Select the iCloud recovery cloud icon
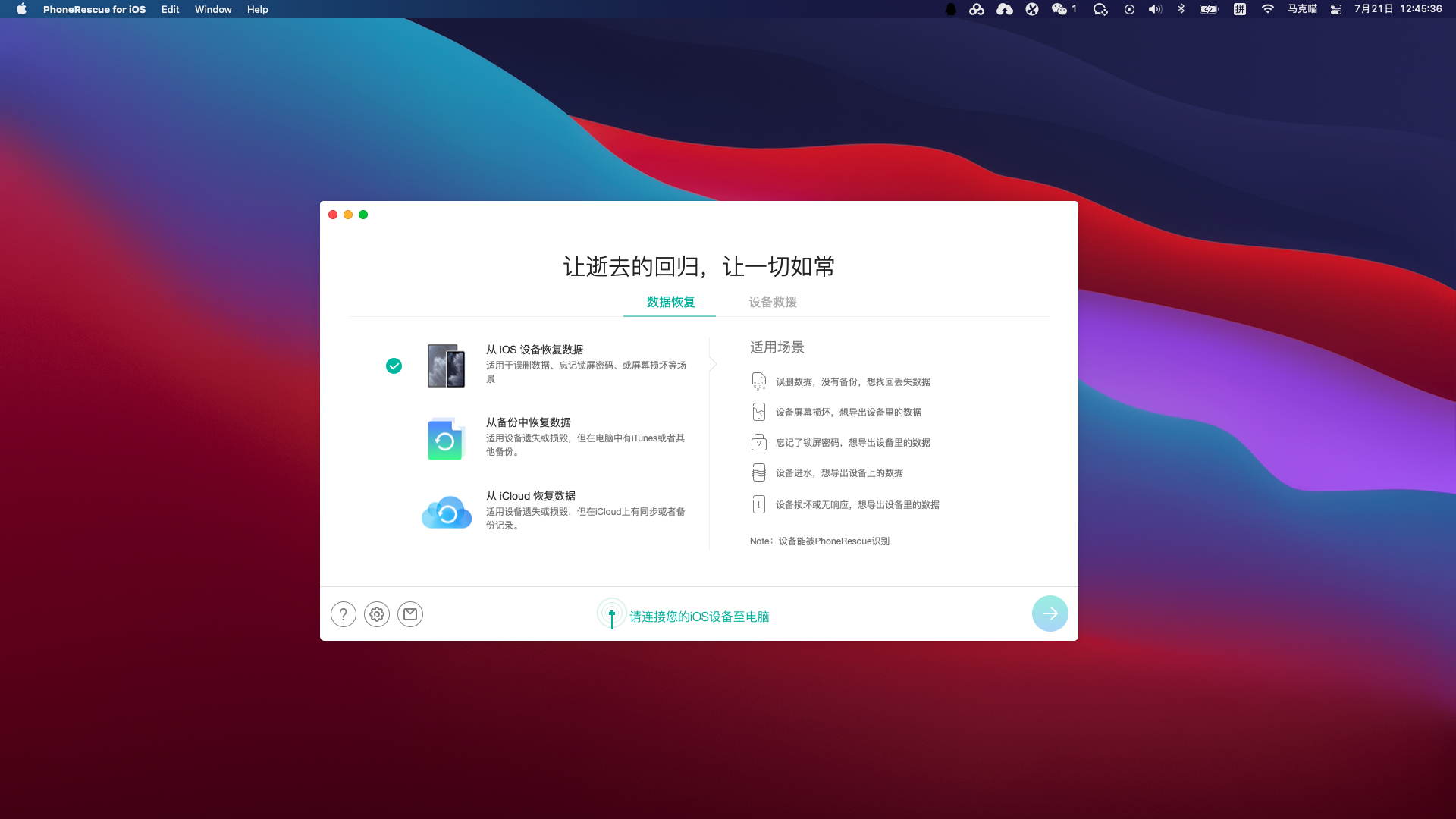Viewport: 1456px width, 819px height. (447, 513)
